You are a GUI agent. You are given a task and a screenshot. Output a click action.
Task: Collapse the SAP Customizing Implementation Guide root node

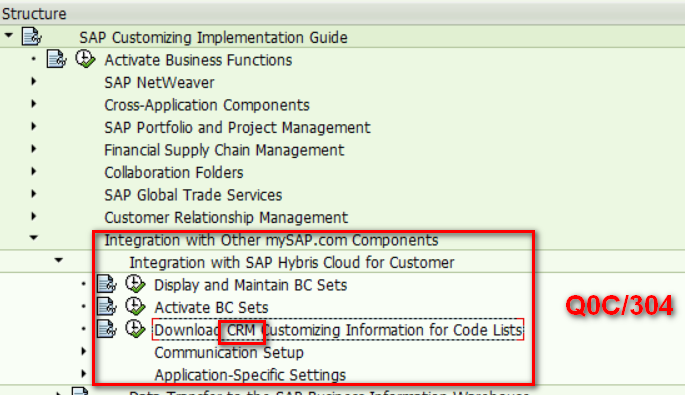9,35
